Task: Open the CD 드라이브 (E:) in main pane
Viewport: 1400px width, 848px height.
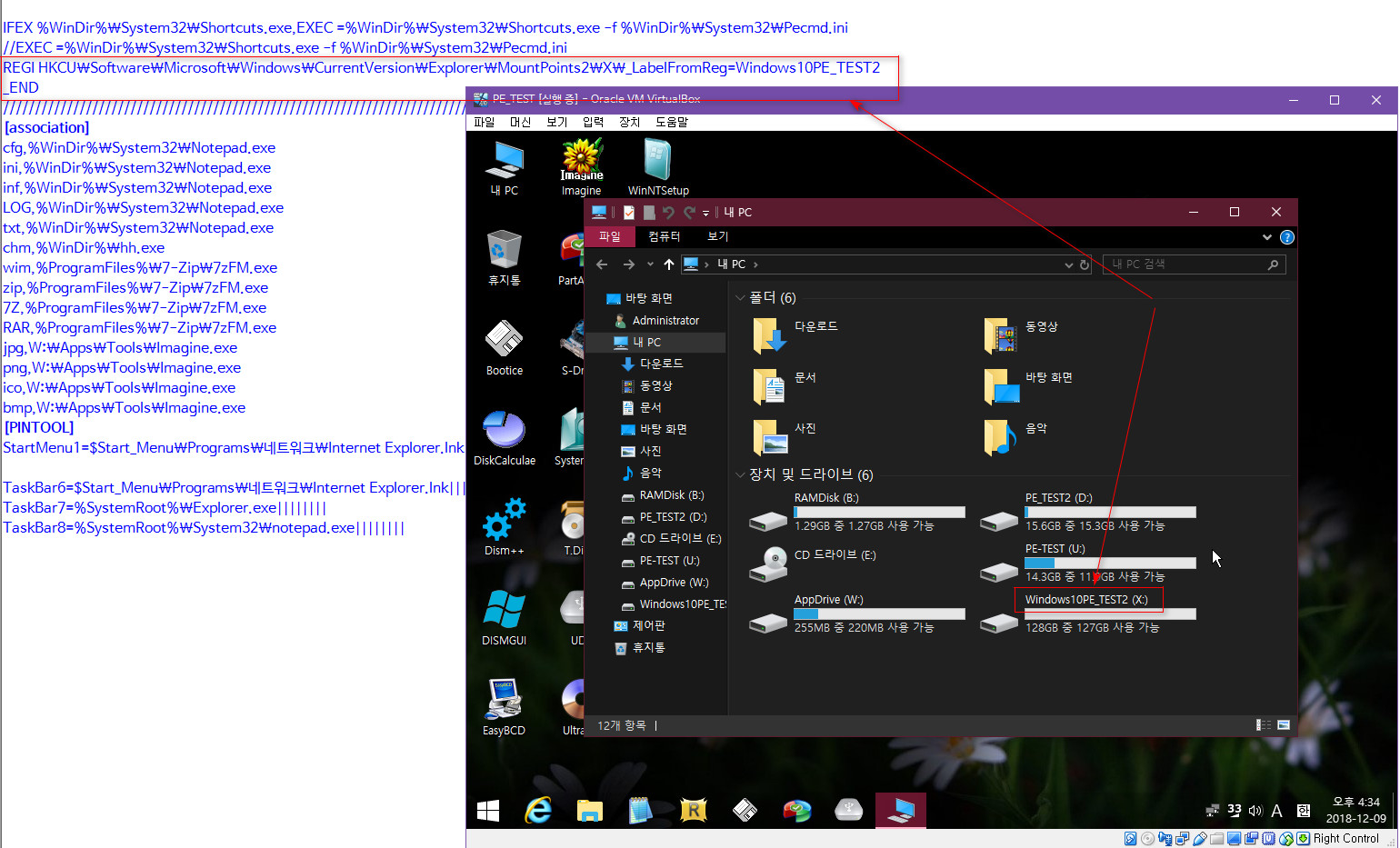Action: (x=813, y=564)
